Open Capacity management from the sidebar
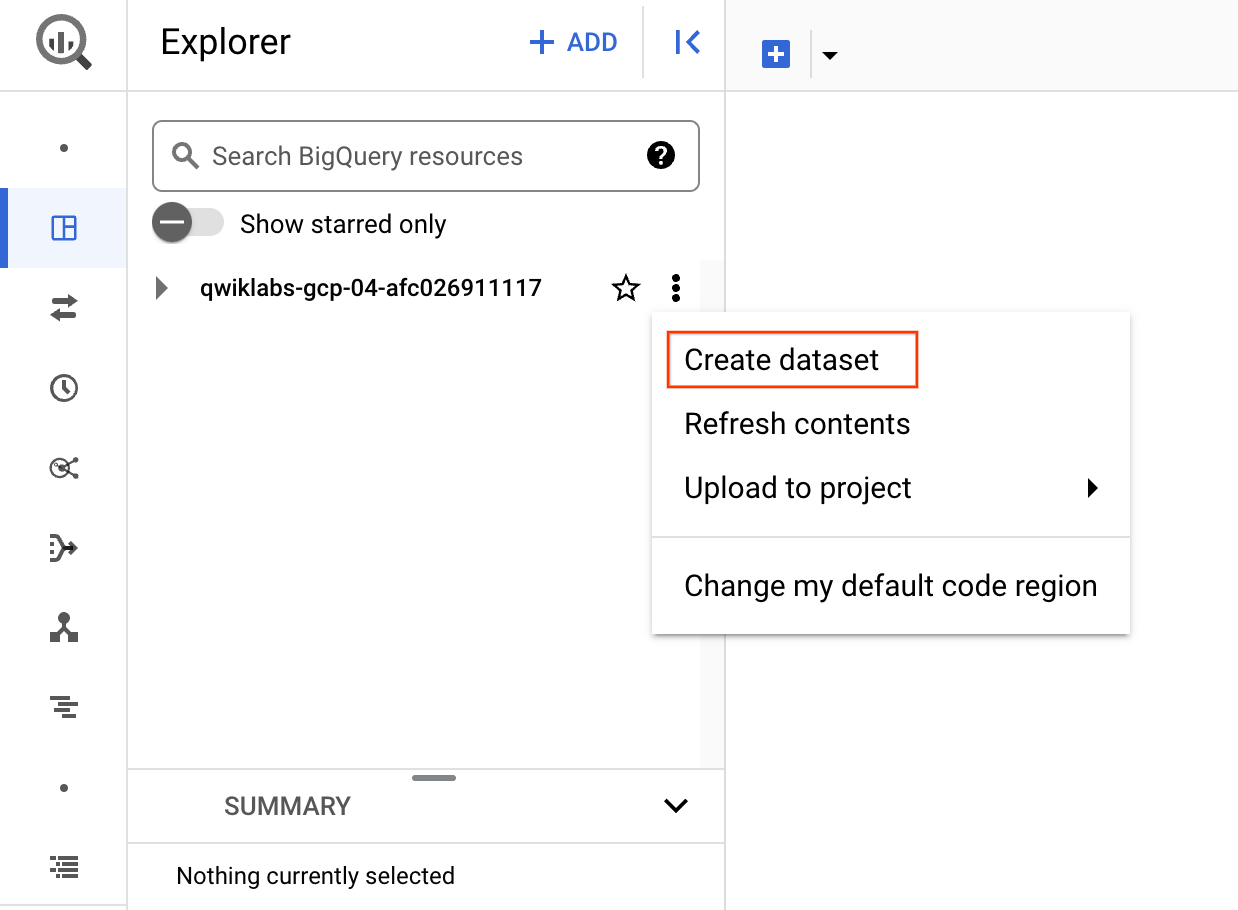Image resolution: width=1238 pixels, height=910 pixels. pyautogui.click(x=63, y=707)
